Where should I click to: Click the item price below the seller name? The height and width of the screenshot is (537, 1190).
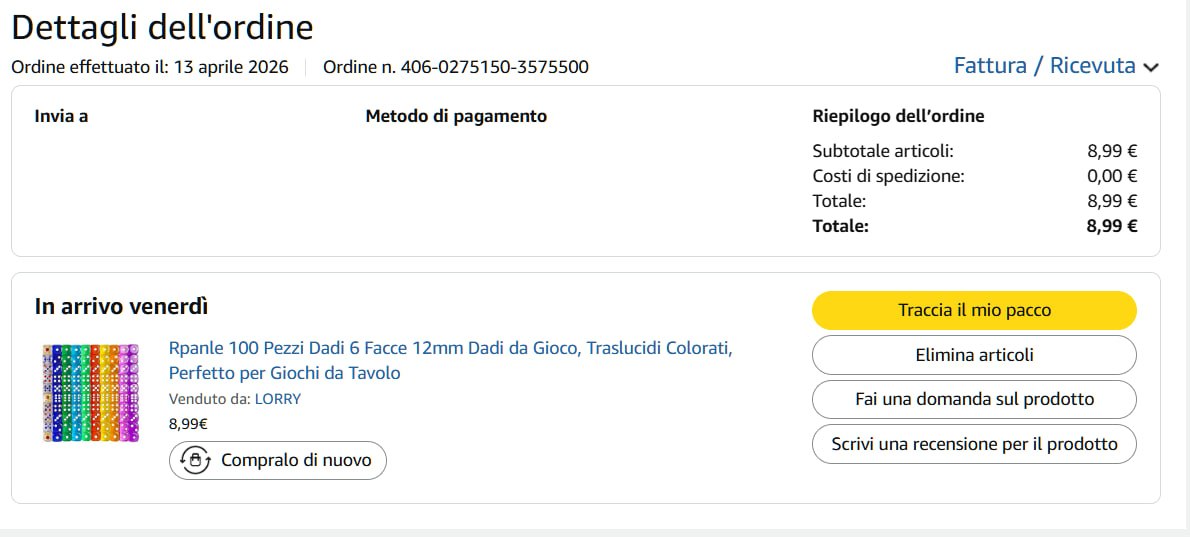(188, 423)
